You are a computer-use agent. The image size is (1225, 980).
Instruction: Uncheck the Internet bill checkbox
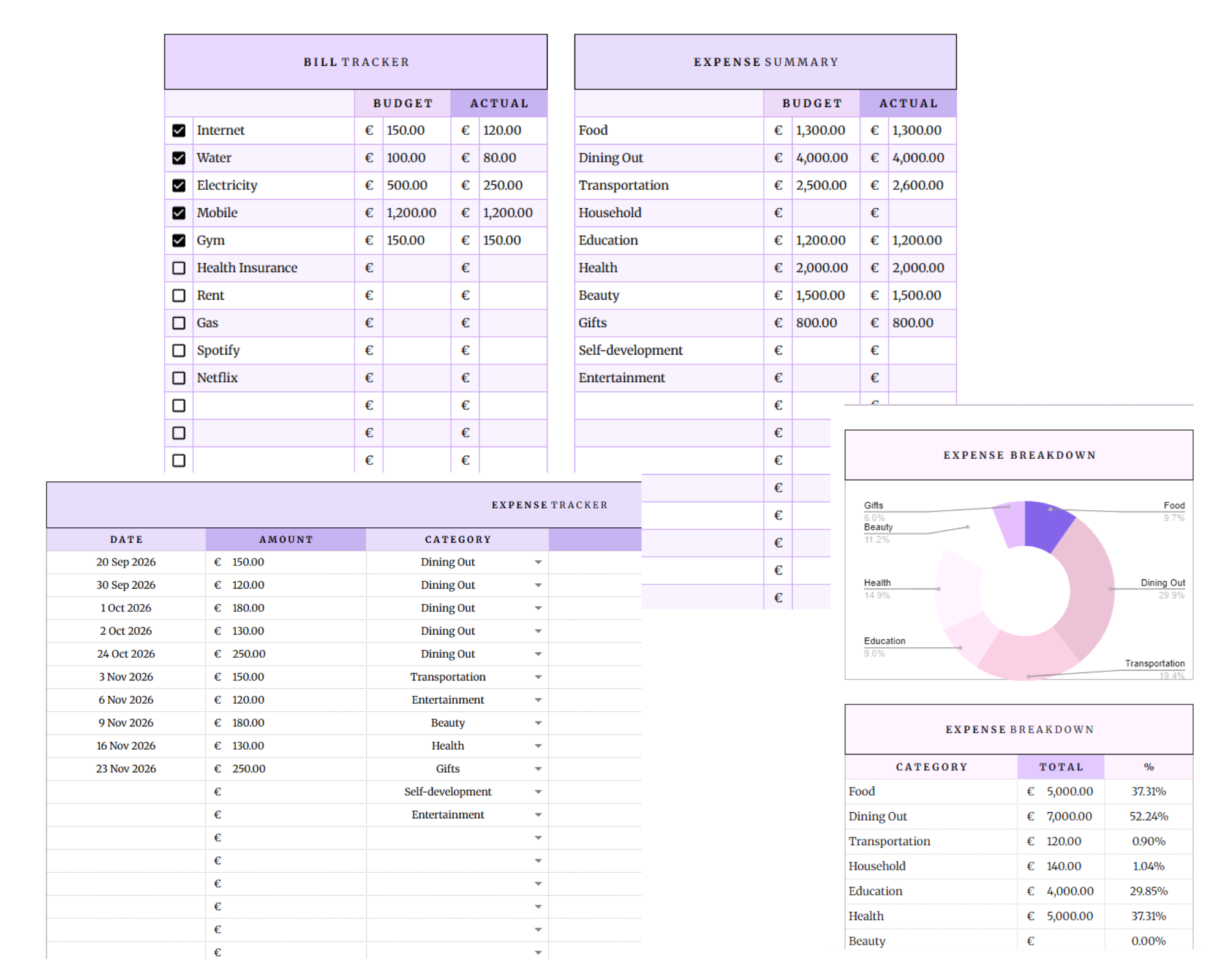click(179, 130)
